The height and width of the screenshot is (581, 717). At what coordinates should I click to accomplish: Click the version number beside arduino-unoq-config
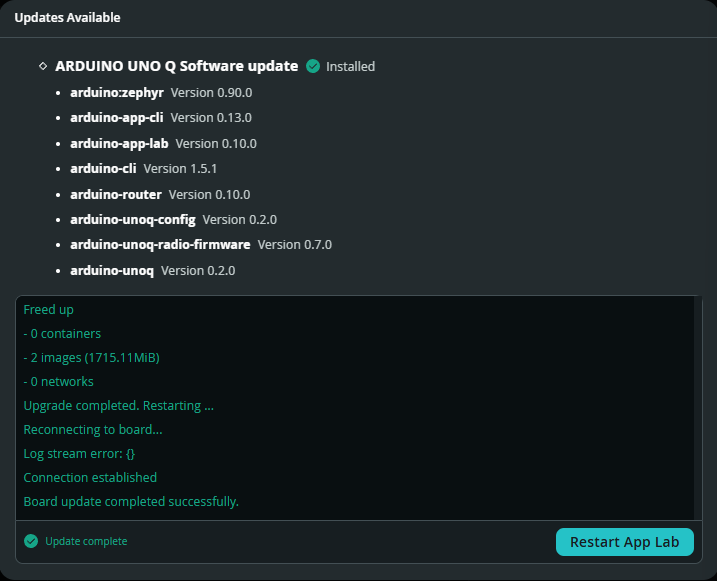coord(240,219)
